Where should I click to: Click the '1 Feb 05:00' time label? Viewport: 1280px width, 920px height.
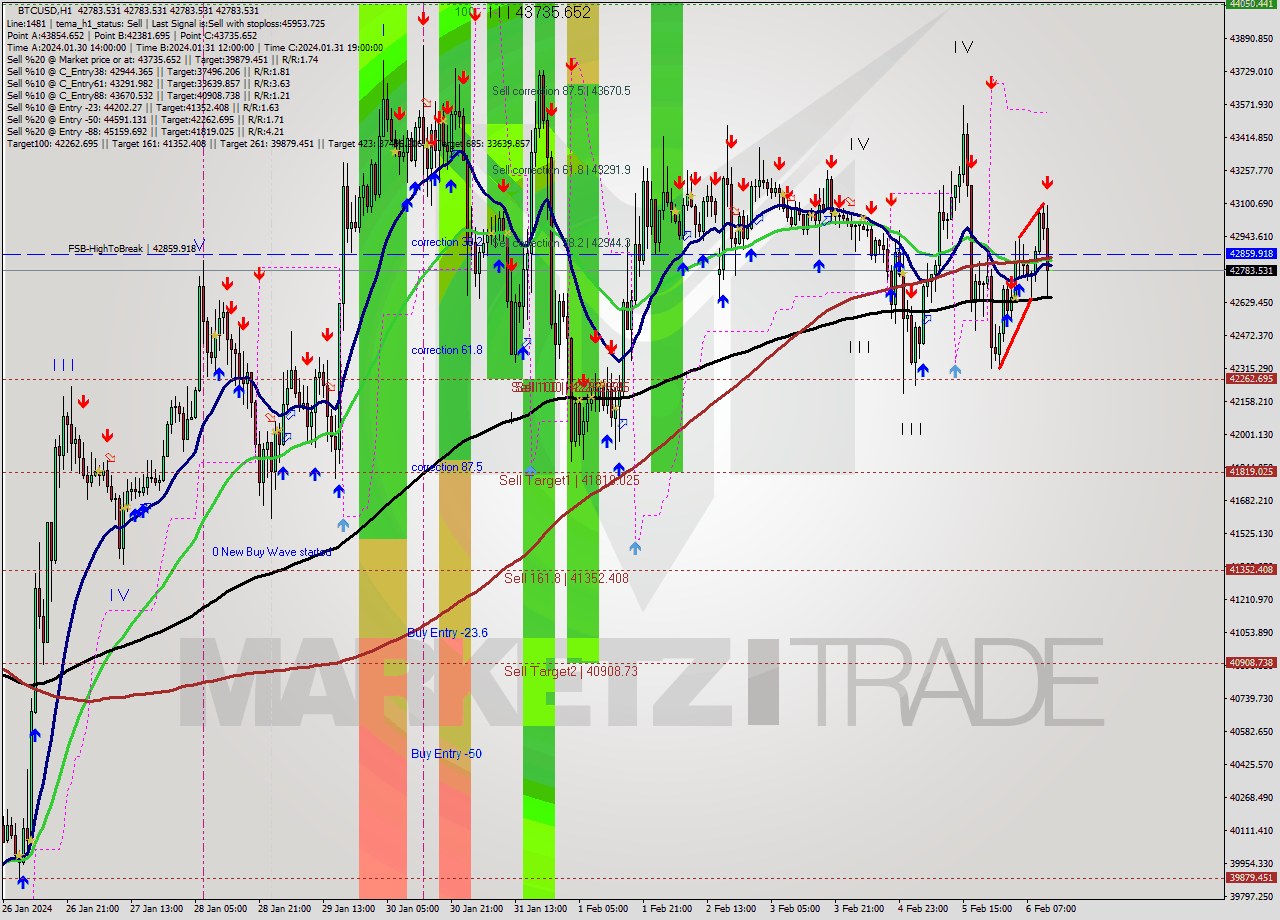(x=604, y=909)
